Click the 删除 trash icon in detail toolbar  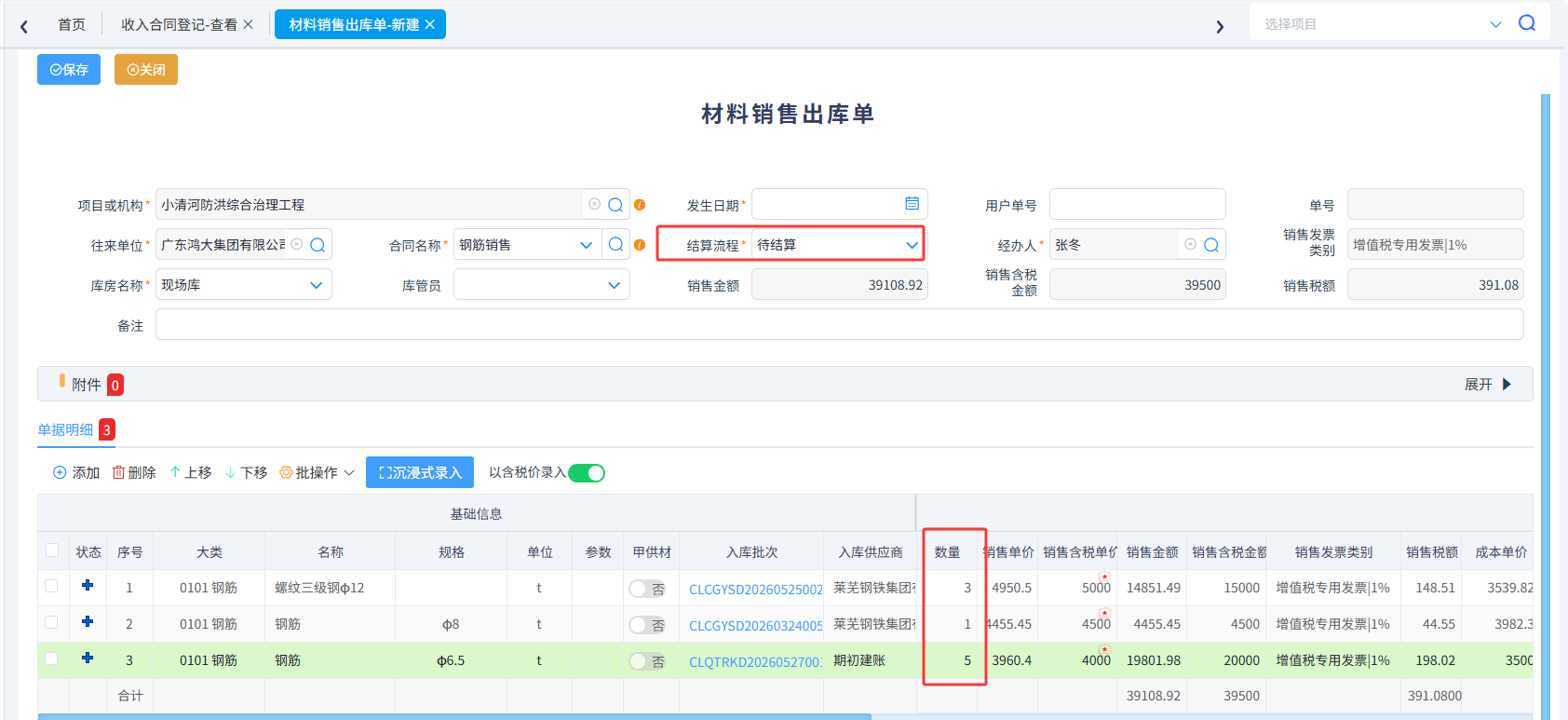(119, 472)
